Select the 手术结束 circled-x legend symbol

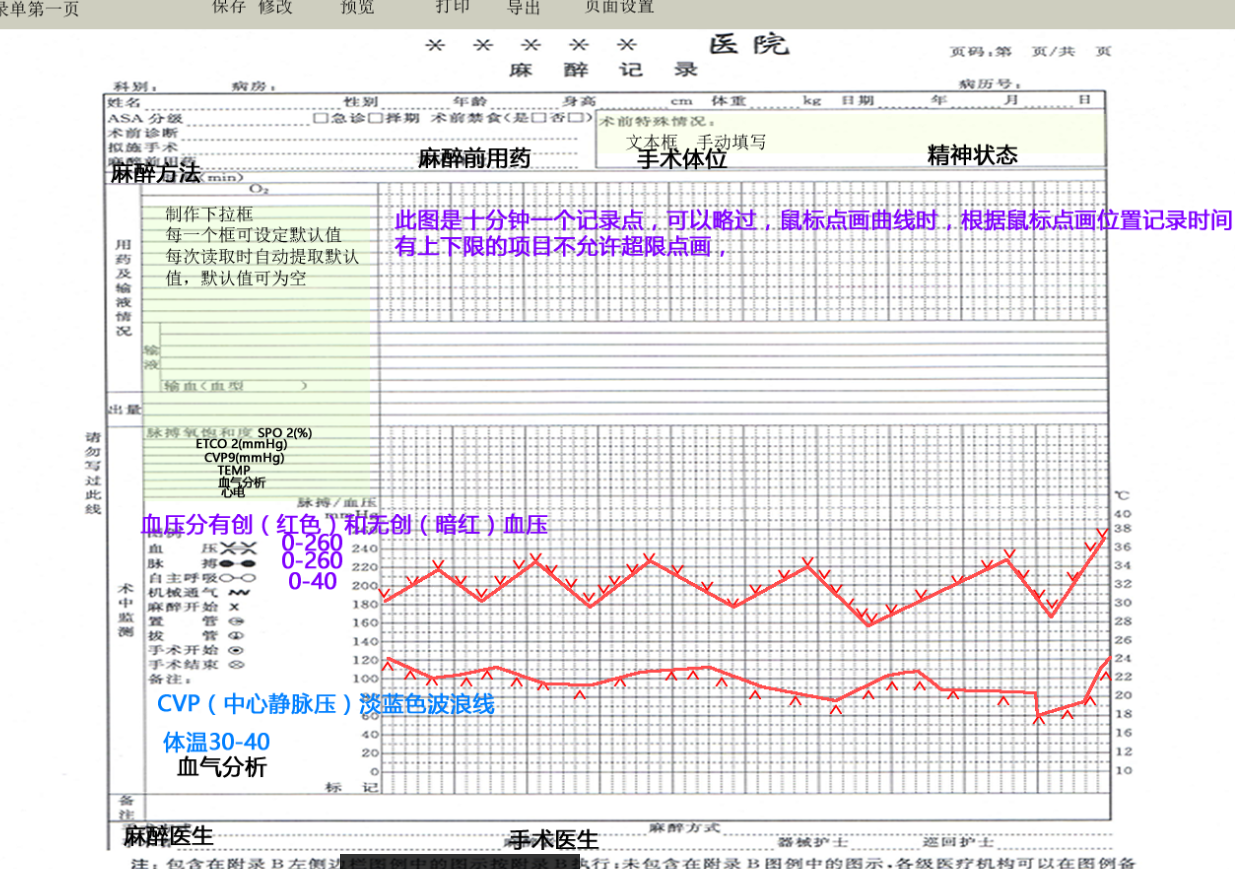click(234, 662)
